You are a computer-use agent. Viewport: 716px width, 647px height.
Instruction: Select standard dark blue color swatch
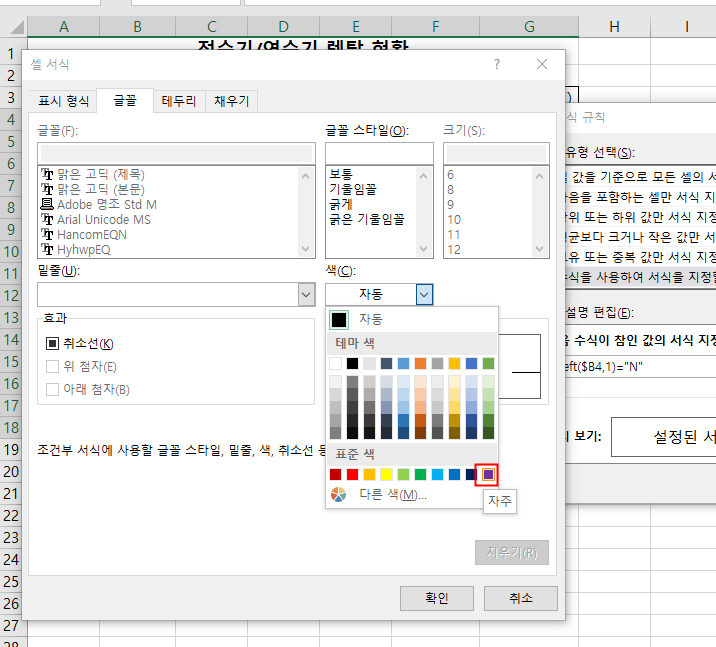[471, 474]
